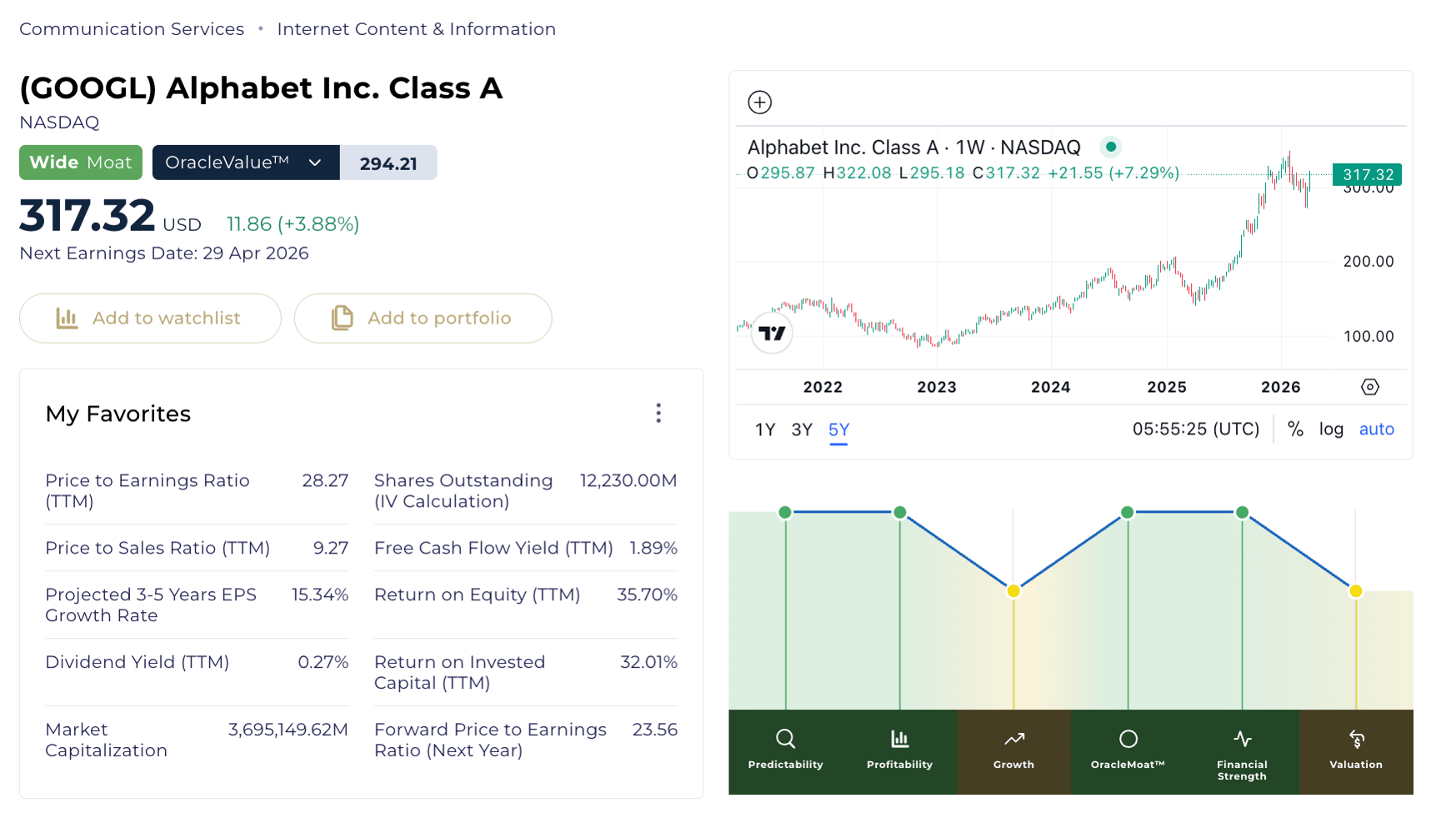The width and height of the screenshot is (1456, 818).
Task: Click the TradingView logo on the chart
Action: (772, 334)
